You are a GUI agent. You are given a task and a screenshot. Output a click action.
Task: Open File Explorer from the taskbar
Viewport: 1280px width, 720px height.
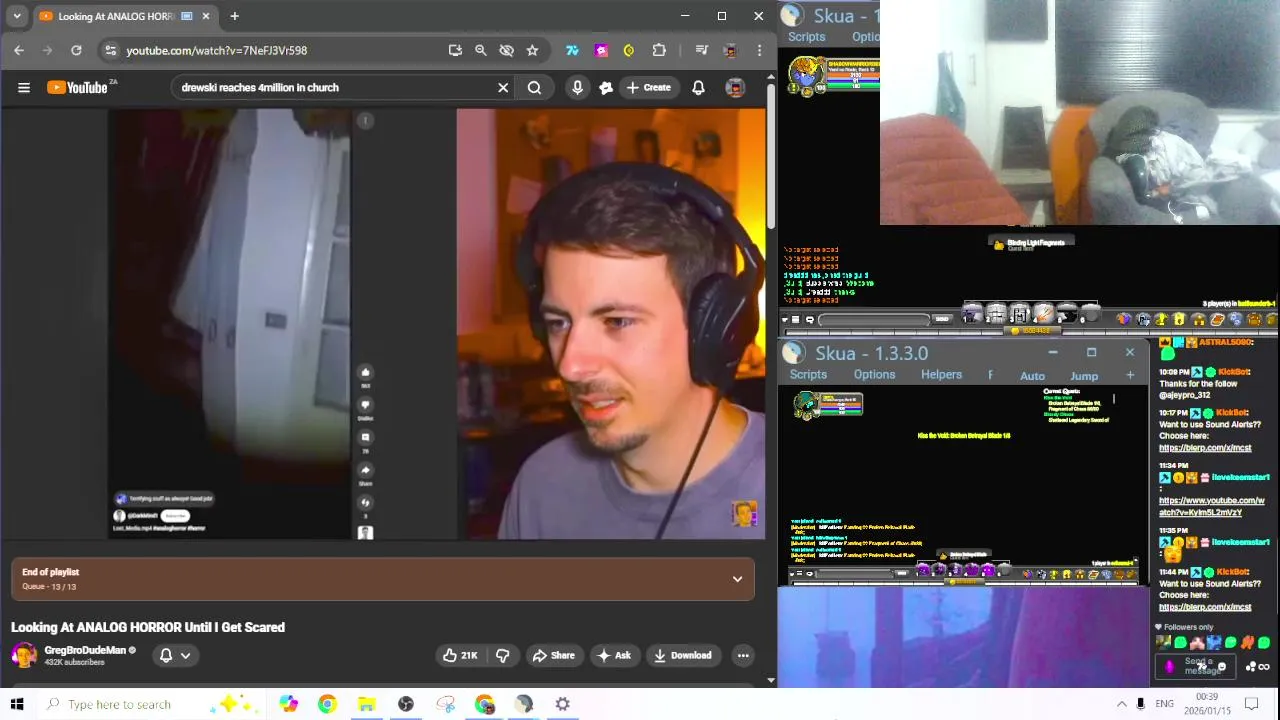(366, 704)
